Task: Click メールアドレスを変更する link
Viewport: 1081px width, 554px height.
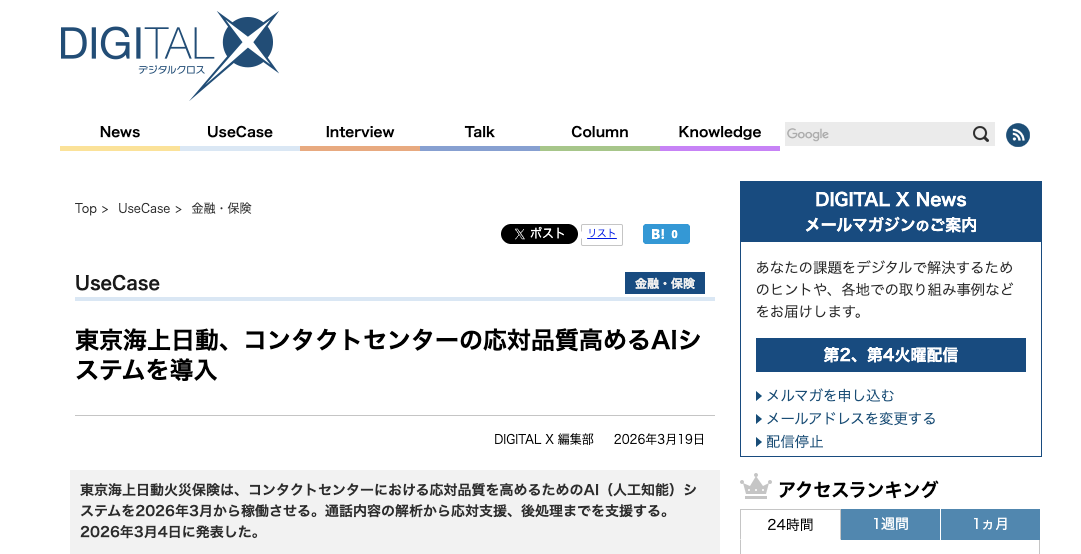Action: click(850, 418)
